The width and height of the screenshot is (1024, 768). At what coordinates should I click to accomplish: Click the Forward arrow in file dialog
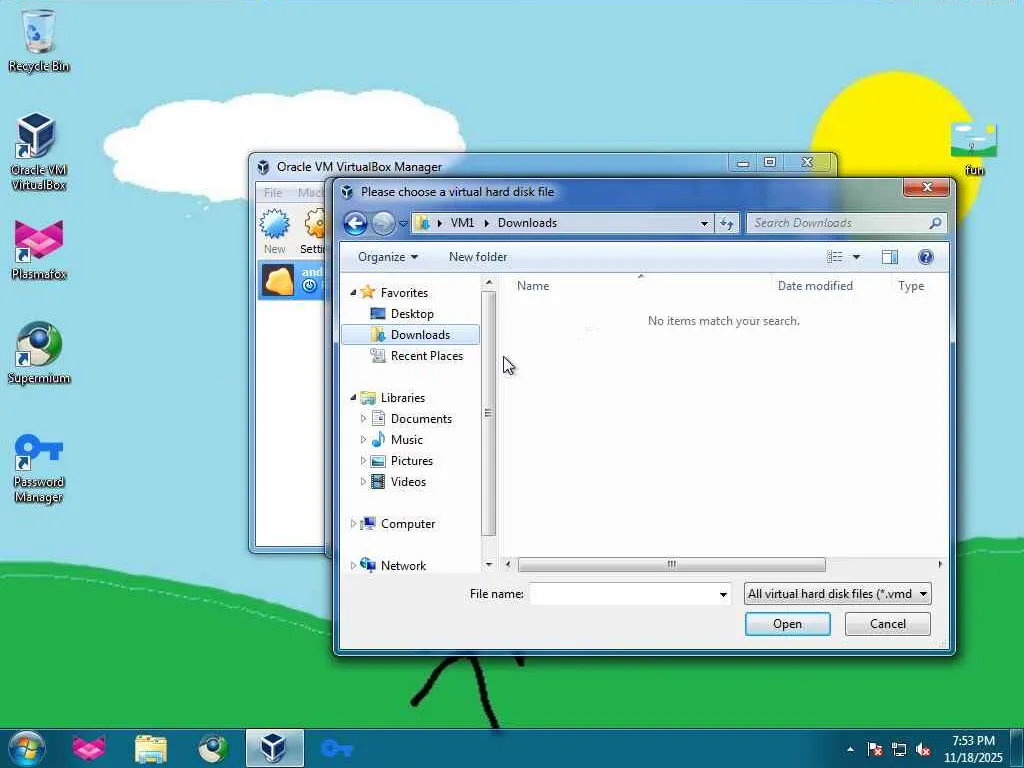383,223
